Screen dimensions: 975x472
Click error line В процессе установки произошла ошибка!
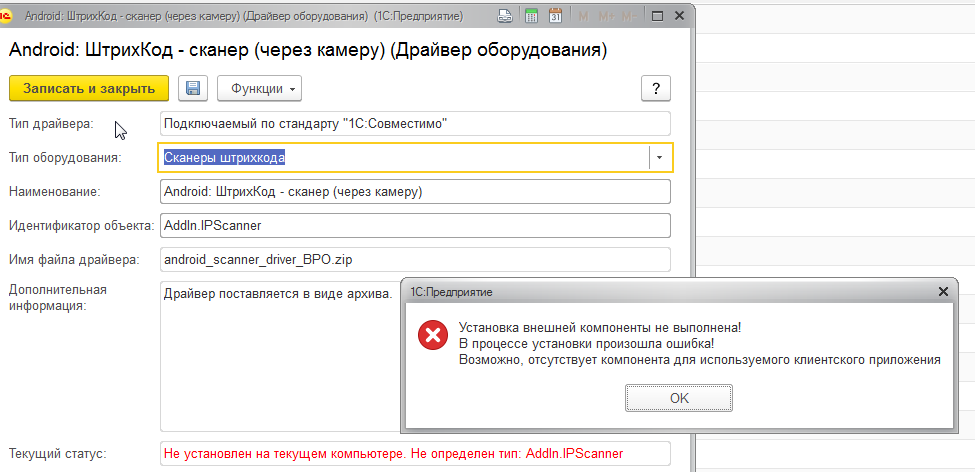586,343
